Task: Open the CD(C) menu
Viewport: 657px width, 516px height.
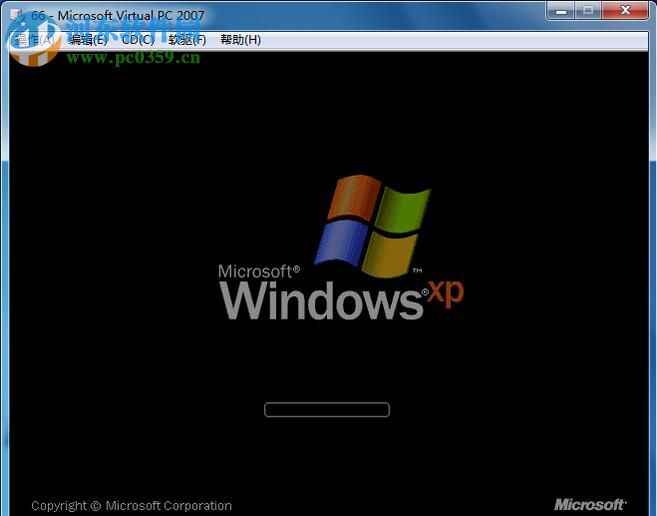Action: tap(137, 40)
